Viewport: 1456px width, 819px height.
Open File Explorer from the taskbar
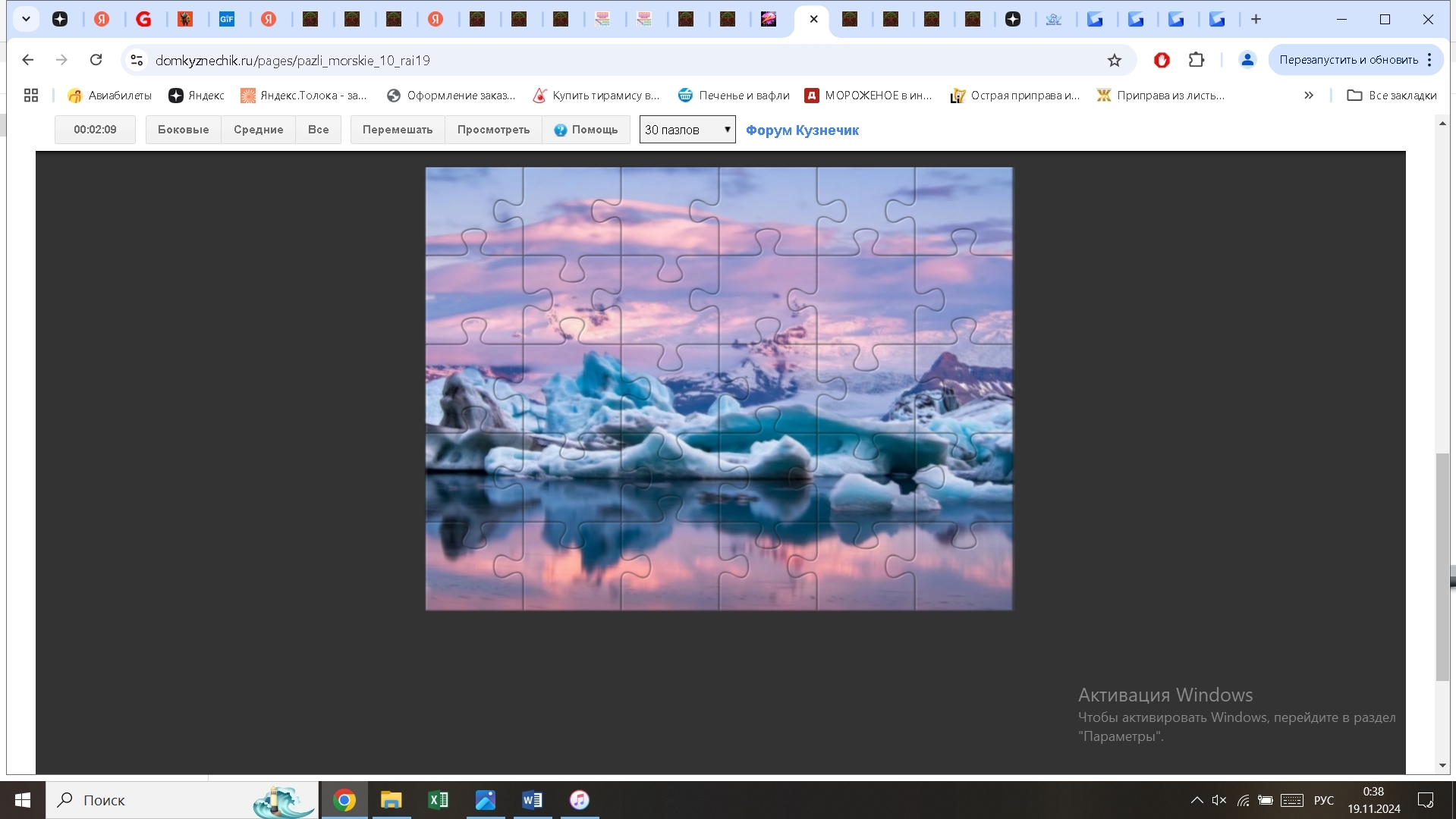click(392, 800)
